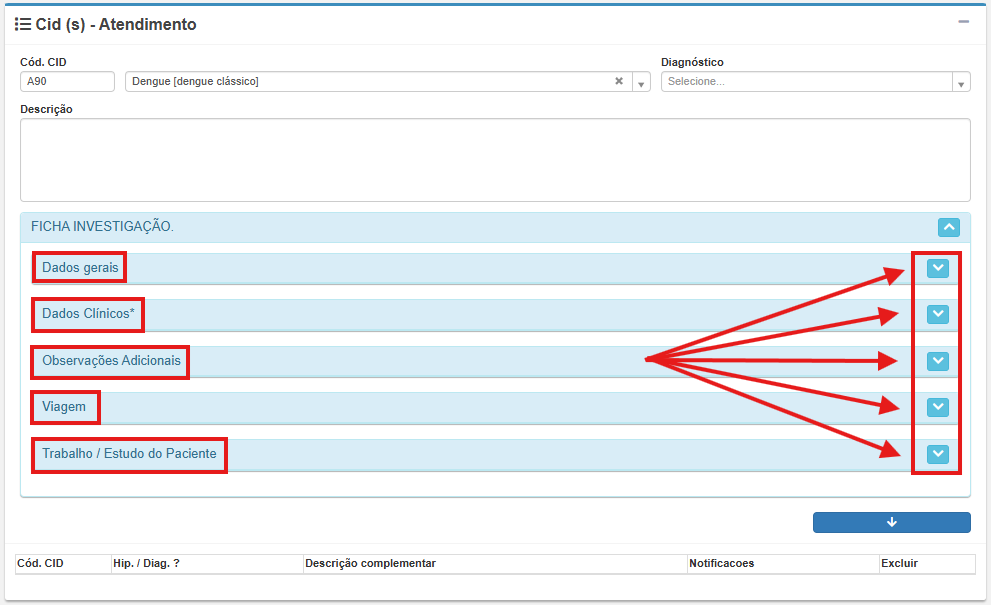Viewport: 991px width, 605px height.
Task: Focus the Descrição text area
Action: click(x=495, y=160)
